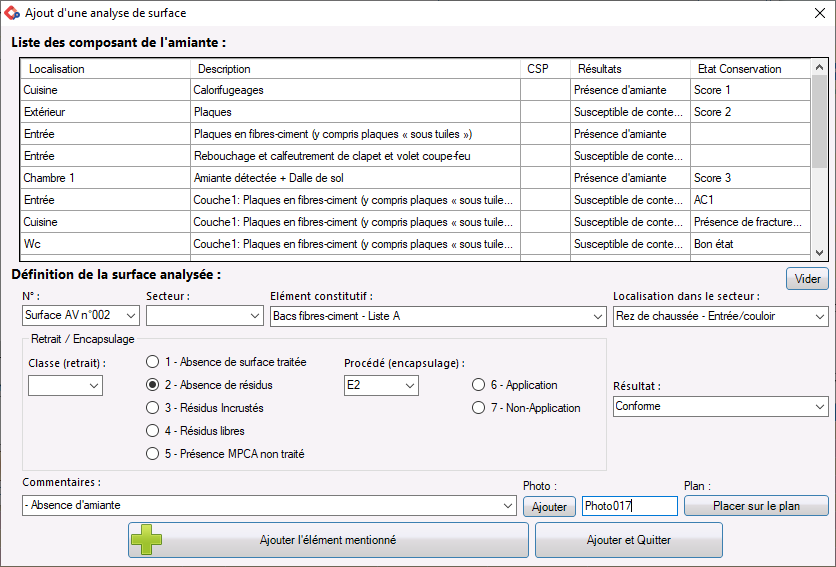
Task: Click 'Ajouter et Quitter' button
Action: pyautogui.click(x=629, y=540)
